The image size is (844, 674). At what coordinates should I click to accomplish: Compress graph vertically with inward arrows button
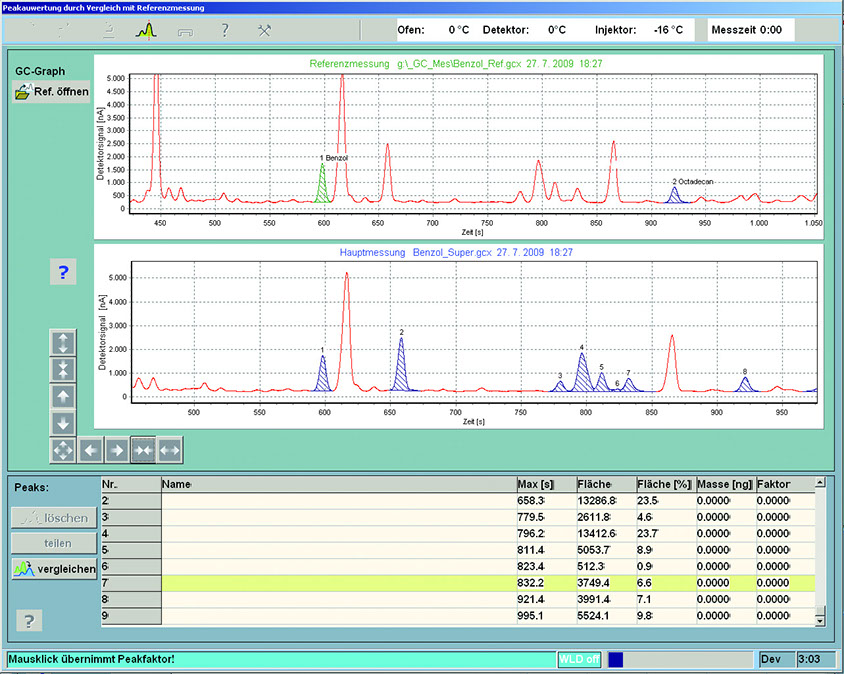tap(63, 370)
